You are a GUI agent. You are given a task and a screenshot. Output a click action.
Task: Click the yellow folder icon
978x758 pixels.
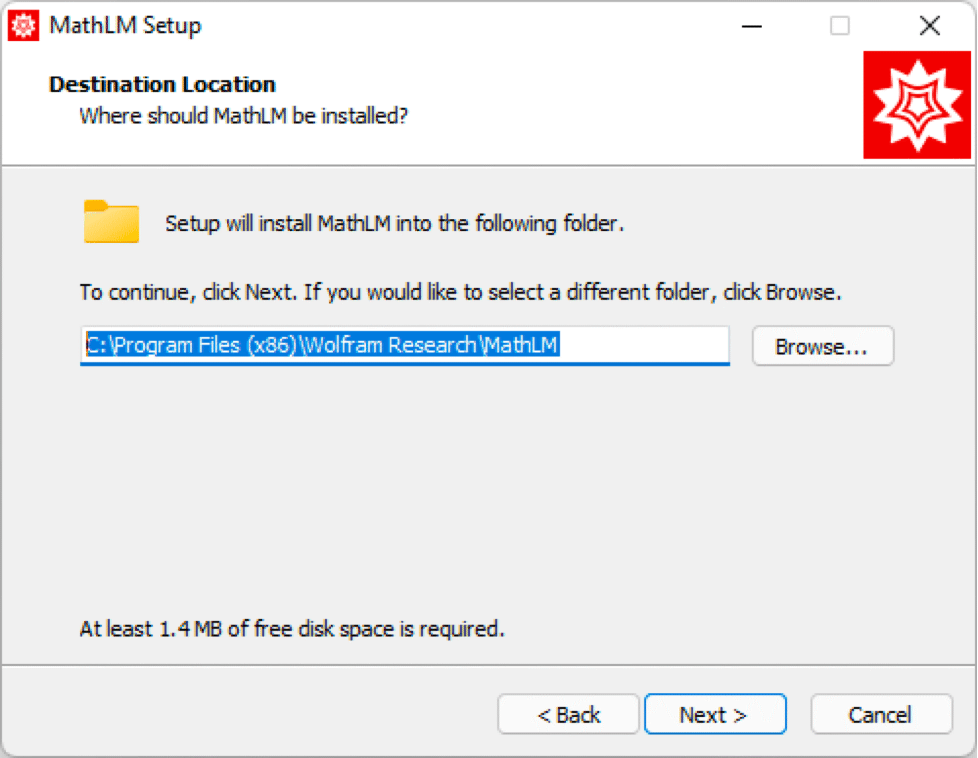tap(111, 222)
